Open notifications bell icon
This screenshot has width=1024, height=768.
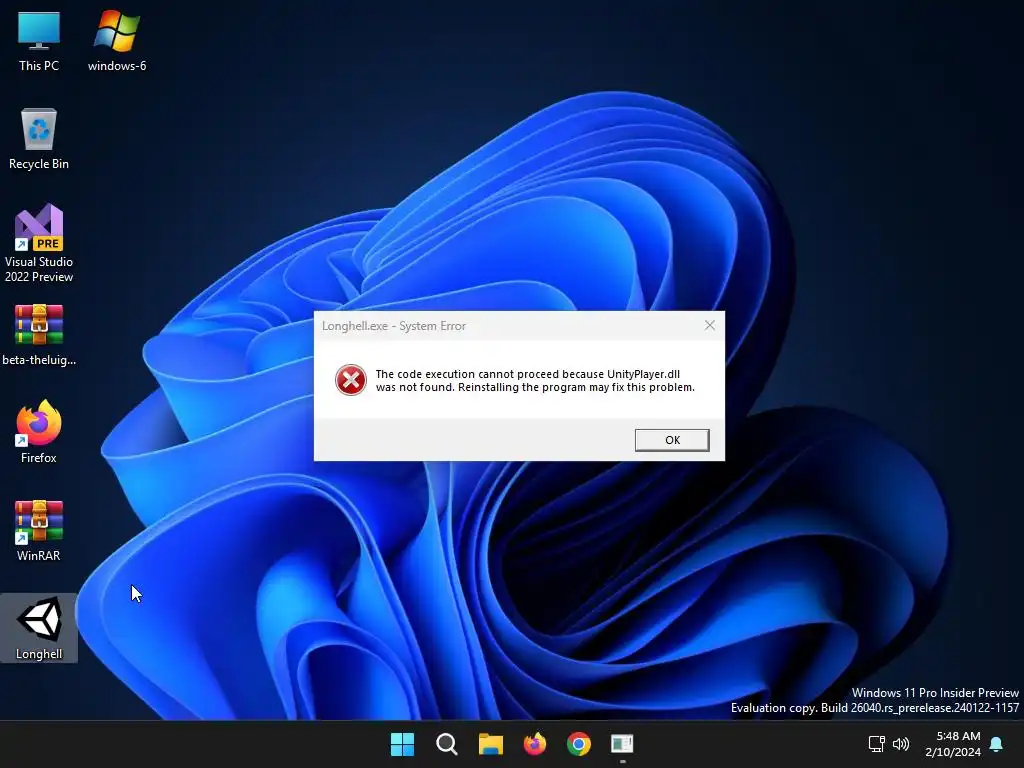pyautogui.click(x=997, y=744)
